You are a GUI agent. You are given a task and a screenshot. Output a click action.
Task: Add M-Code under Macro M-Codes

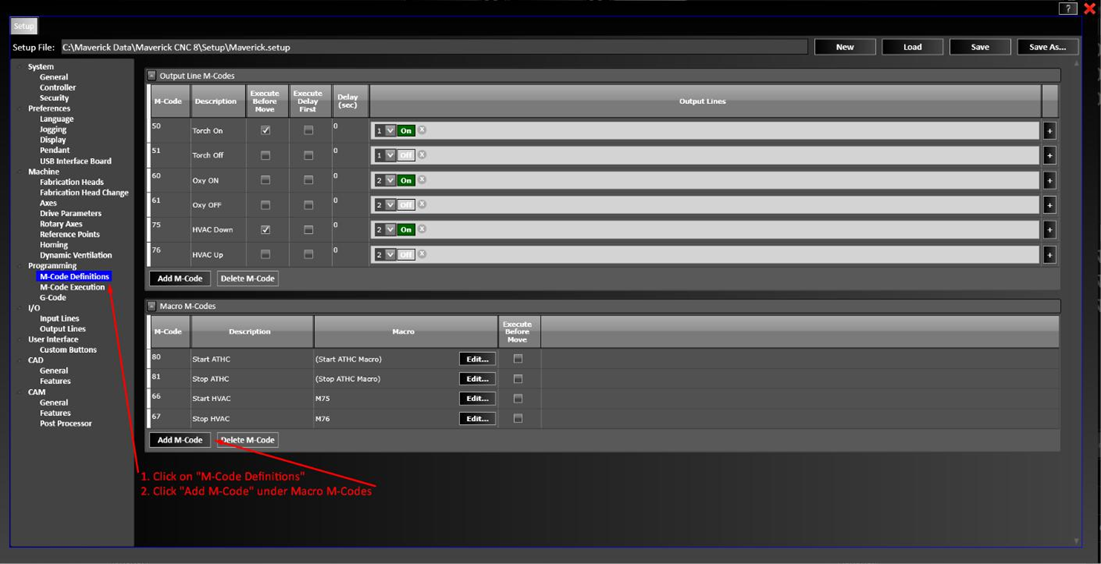[180, 440]
